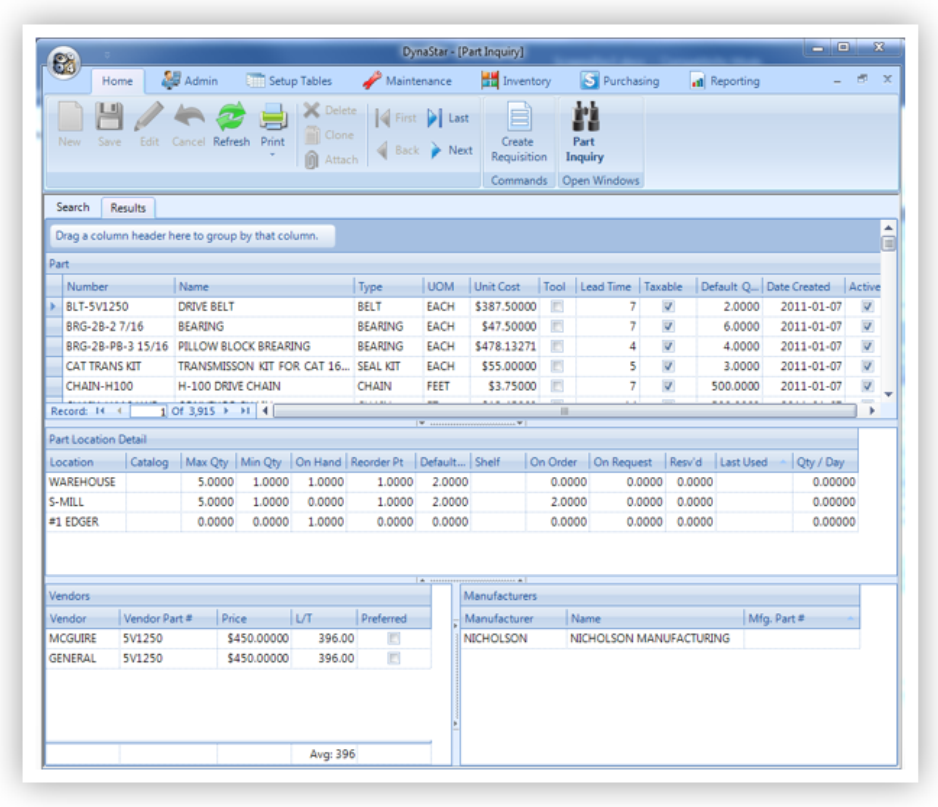The height and width of the screenshot is (807, 938).
Task: Go to the Last record
Action: (449, 118)
